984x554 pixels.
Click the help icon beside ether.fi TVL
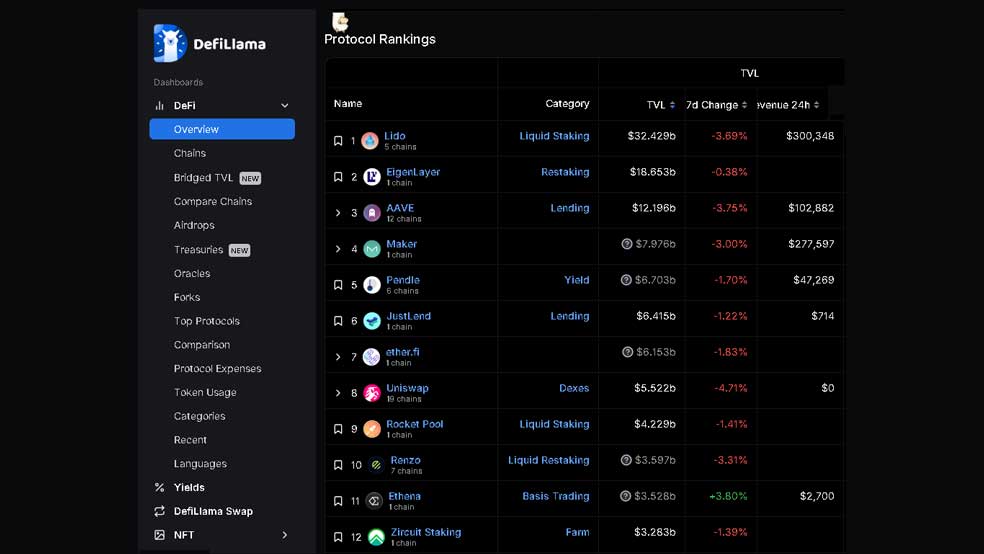coord(628,352)
